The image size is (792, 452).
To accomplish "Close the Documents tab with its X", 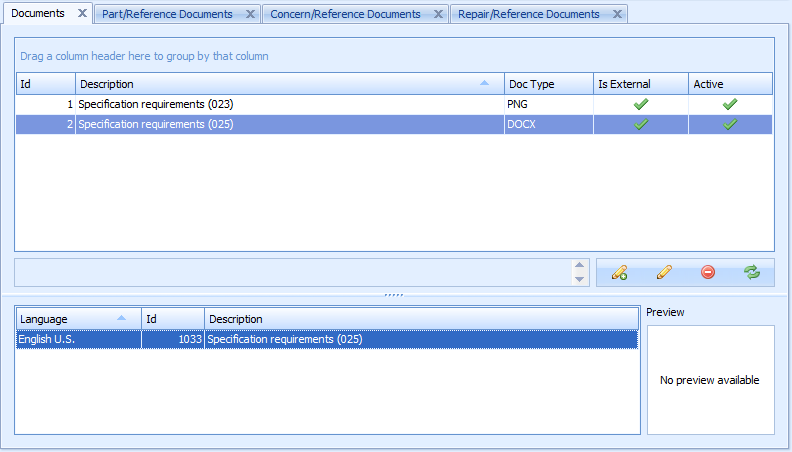I will (82, 14).
